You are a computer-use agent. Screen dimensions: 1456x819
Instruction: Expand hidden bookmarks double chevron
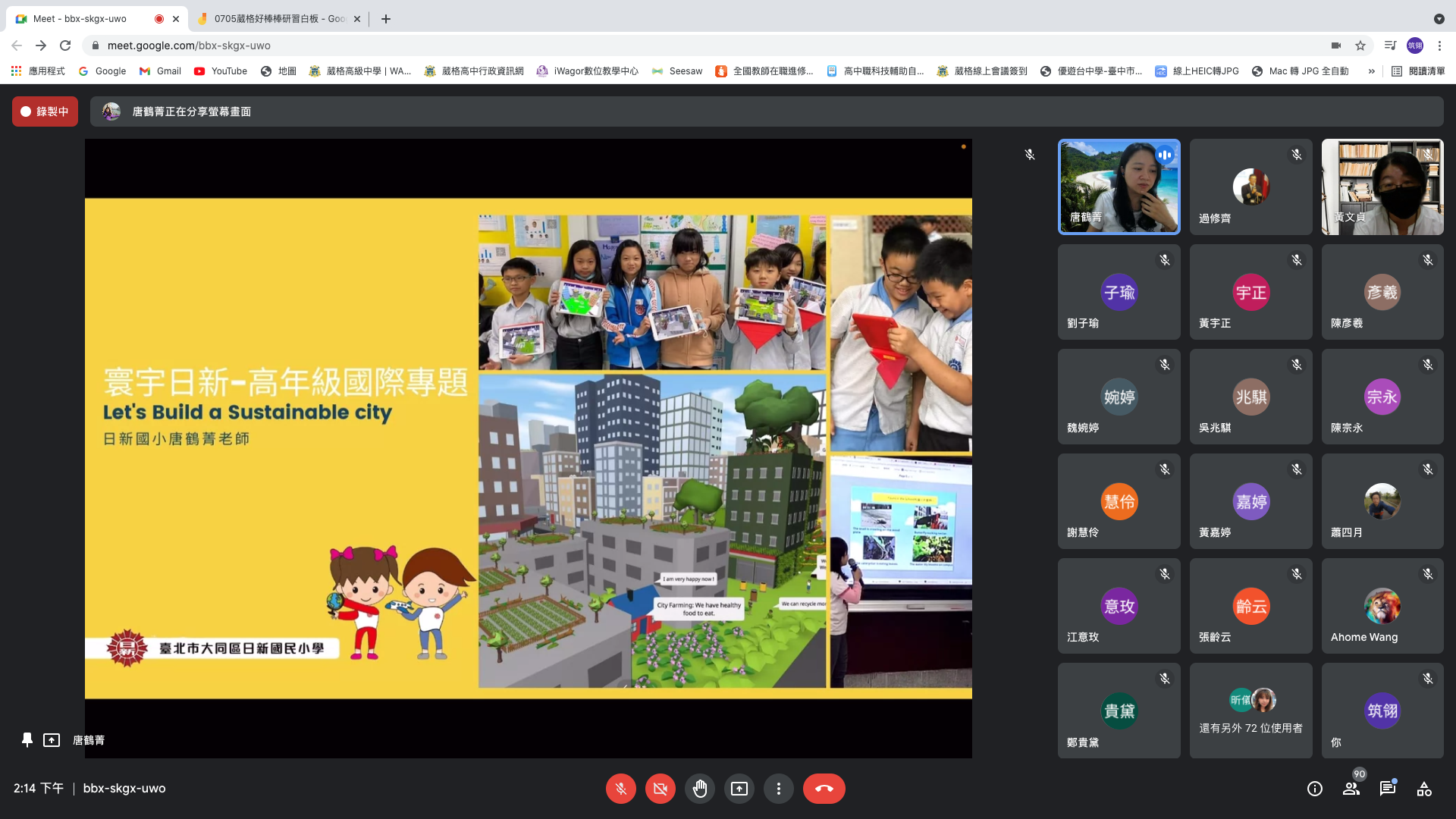[x=1371, y=71]
